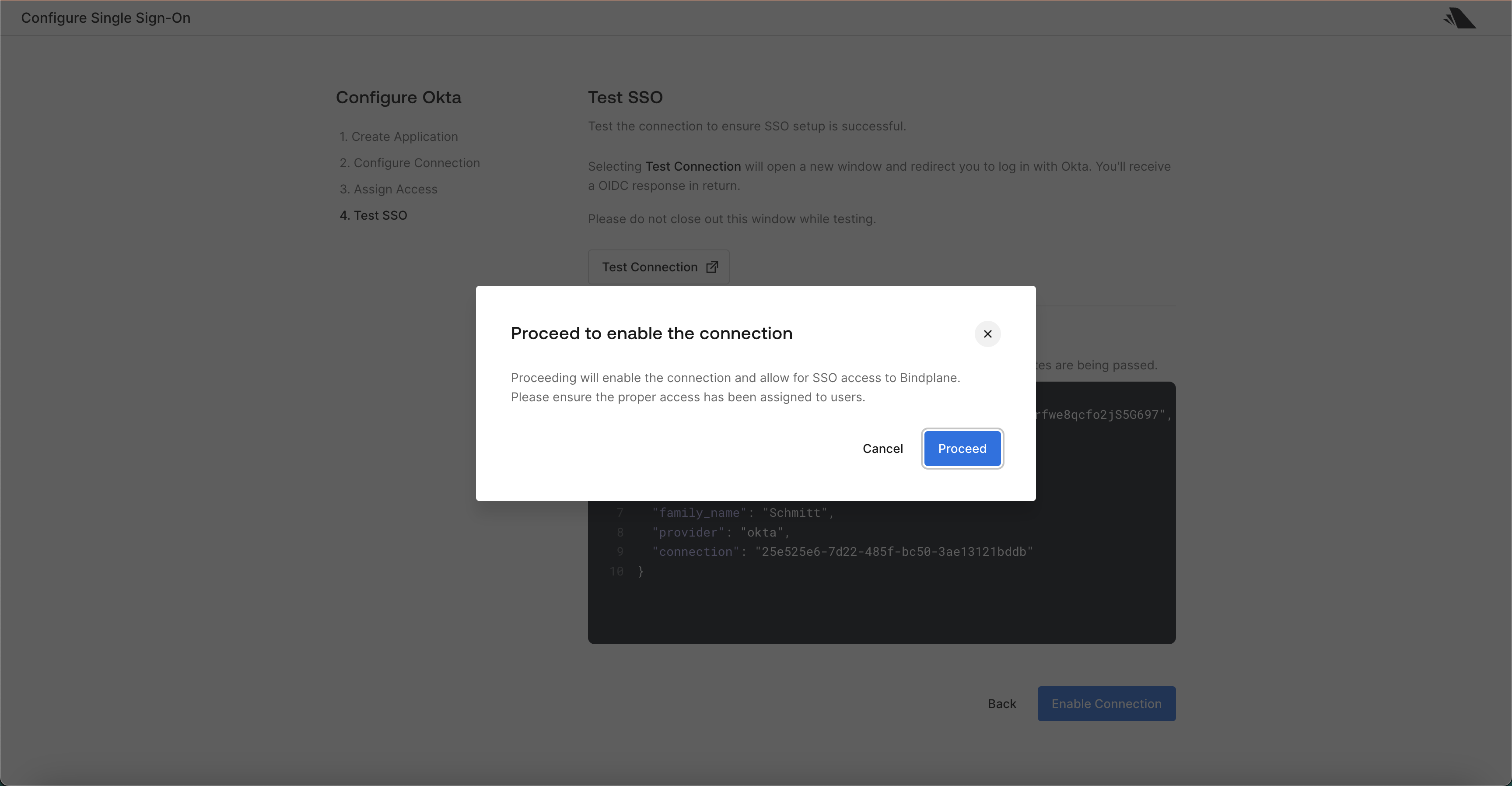Click the external link icon on Test Connection
Viewport: 1512px width, 786px height.
click(x=711, y=267)
